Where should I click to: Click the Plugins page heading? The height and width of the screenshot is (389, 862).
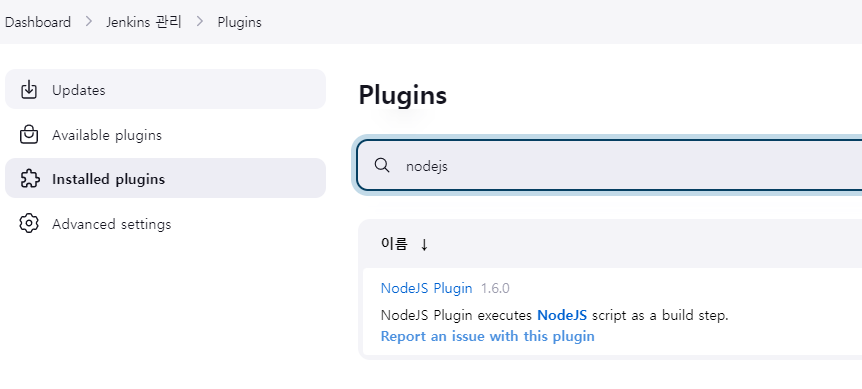pos(402,95)
